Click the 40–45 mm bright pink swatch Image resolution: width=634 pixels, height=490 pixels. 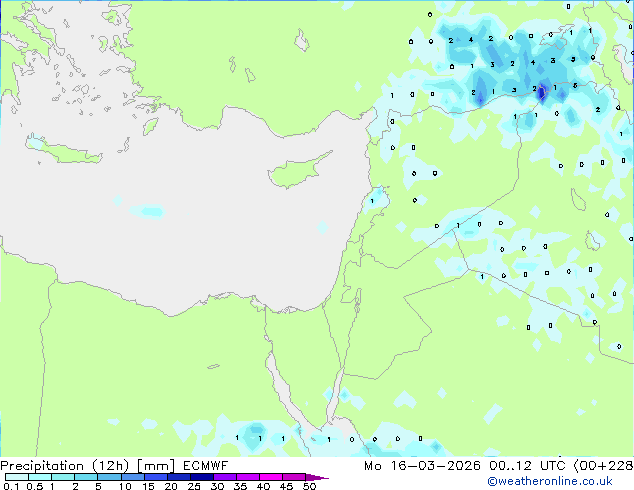pos(271,477)
